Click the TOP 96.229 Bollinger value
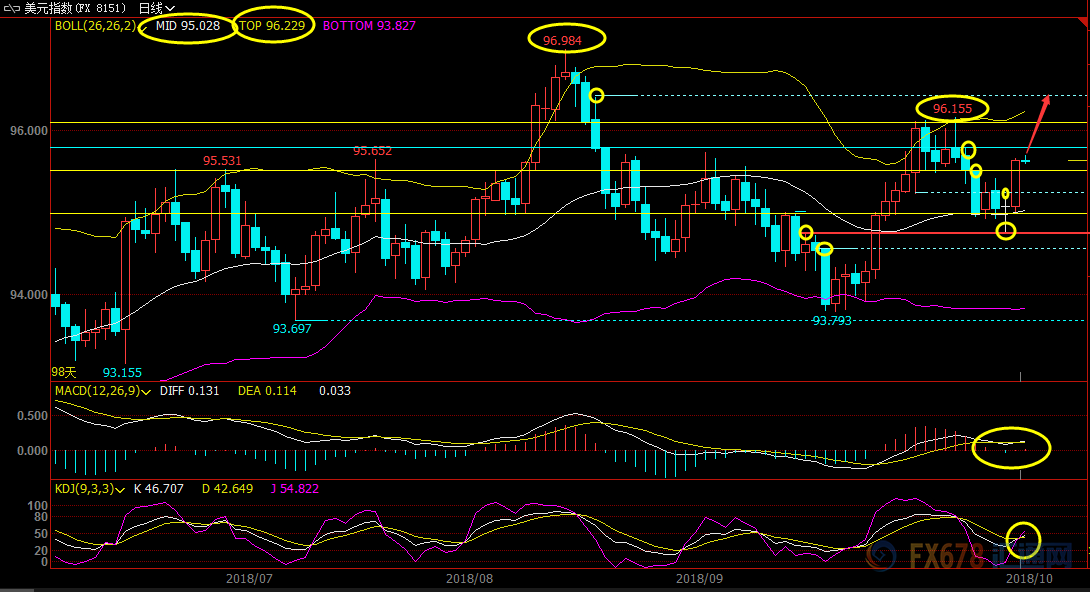This screenshot has height=592, width=1090. coord(272,26)
